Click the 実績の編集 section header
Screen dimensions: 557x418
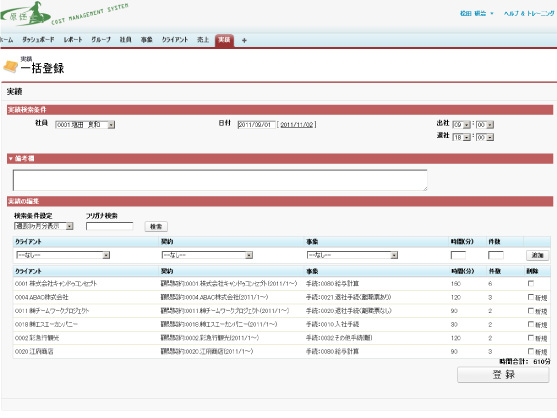click(280, 201)
